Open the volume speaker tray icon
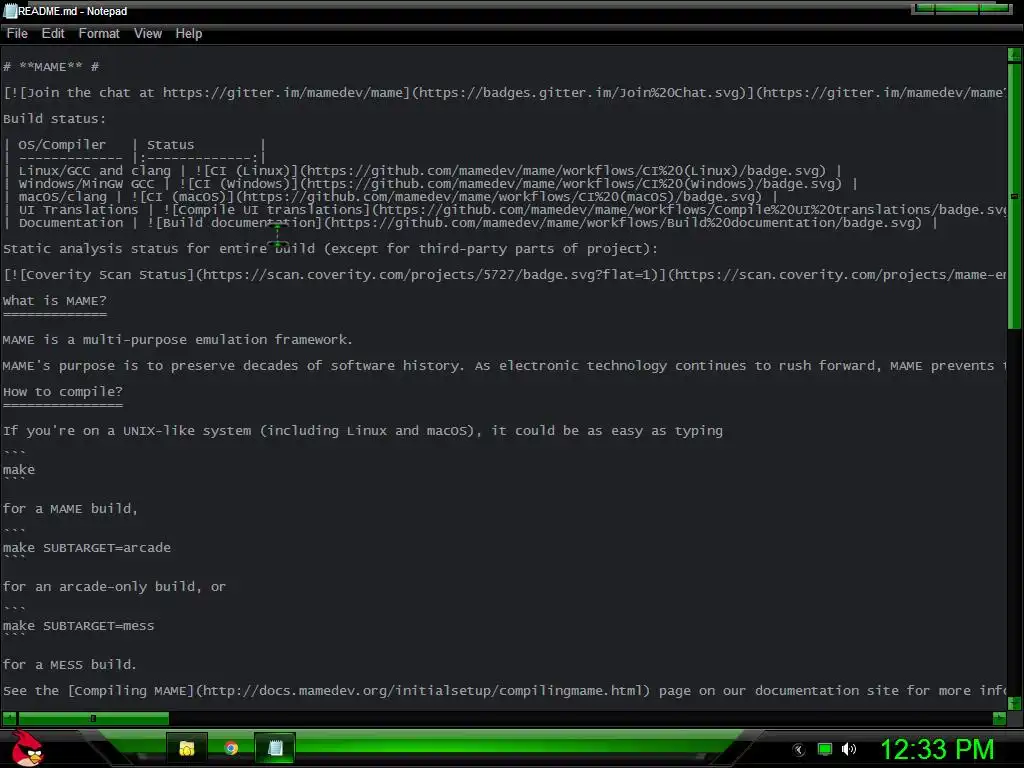 pyautogui.click(x=849, y=749)
